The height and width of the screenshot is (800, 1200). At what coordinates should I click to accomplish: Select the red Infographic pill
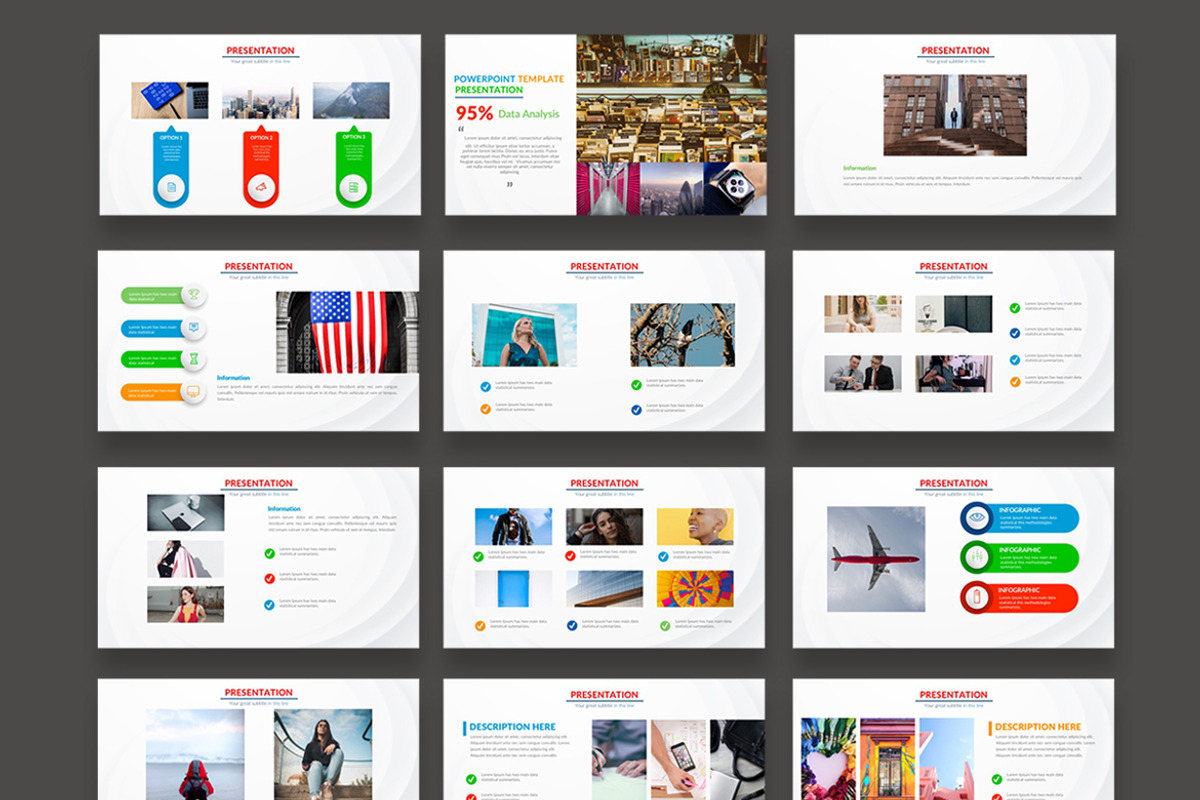click(1020, 598)
